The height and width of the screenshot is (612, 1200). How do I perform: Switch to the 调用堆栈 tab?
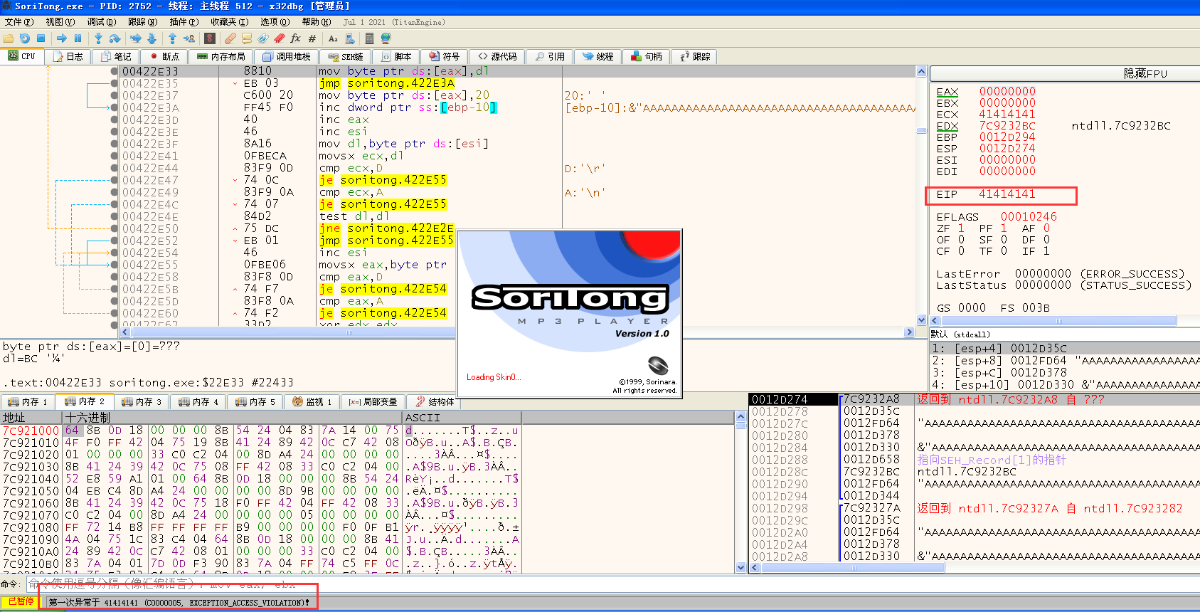click(x=286, y=56)
